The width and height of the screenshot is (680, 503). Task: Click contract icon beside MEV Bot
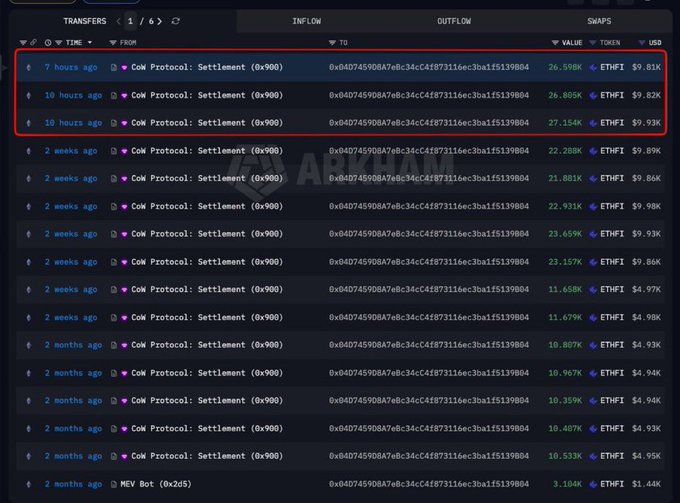pyautogui.click(x=114, y=484)
